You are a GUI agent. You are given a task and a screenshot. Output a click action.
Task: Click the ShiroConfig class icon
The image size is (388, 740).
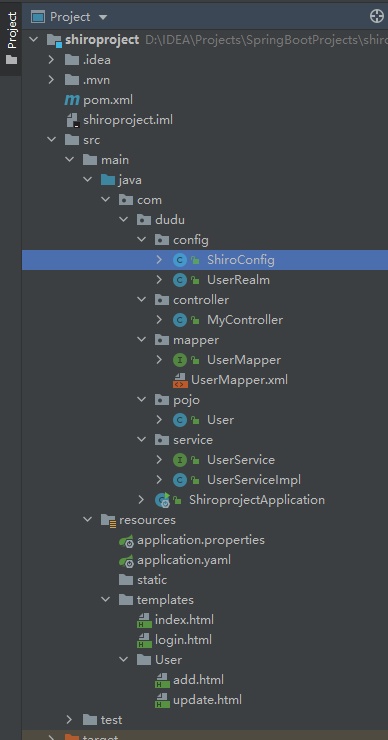point(179,260)
